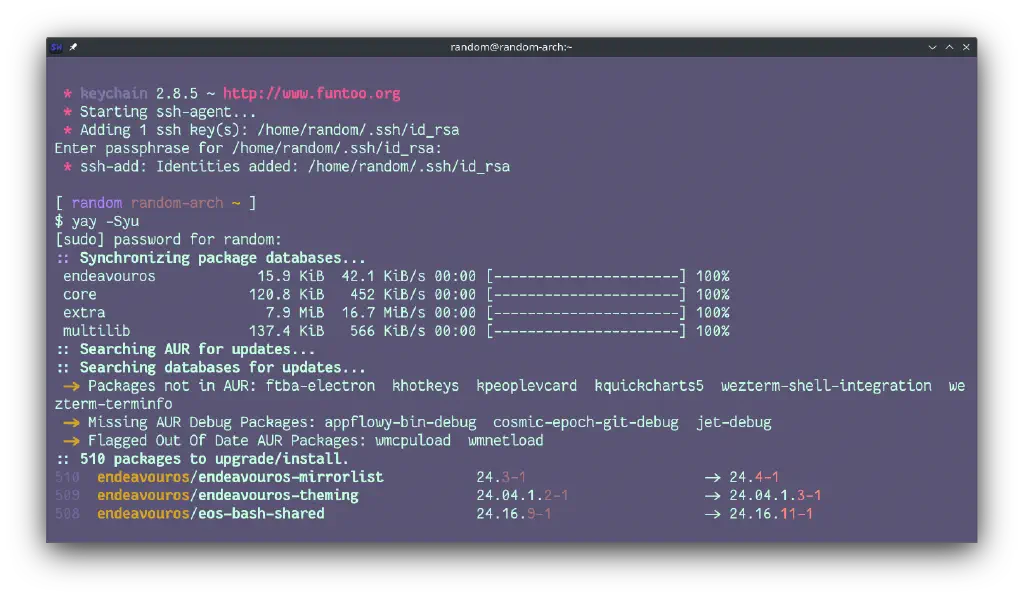1024x598 pixels.
Task: Click the 'keychain 2.8.5' text
Action: point(138,93)
